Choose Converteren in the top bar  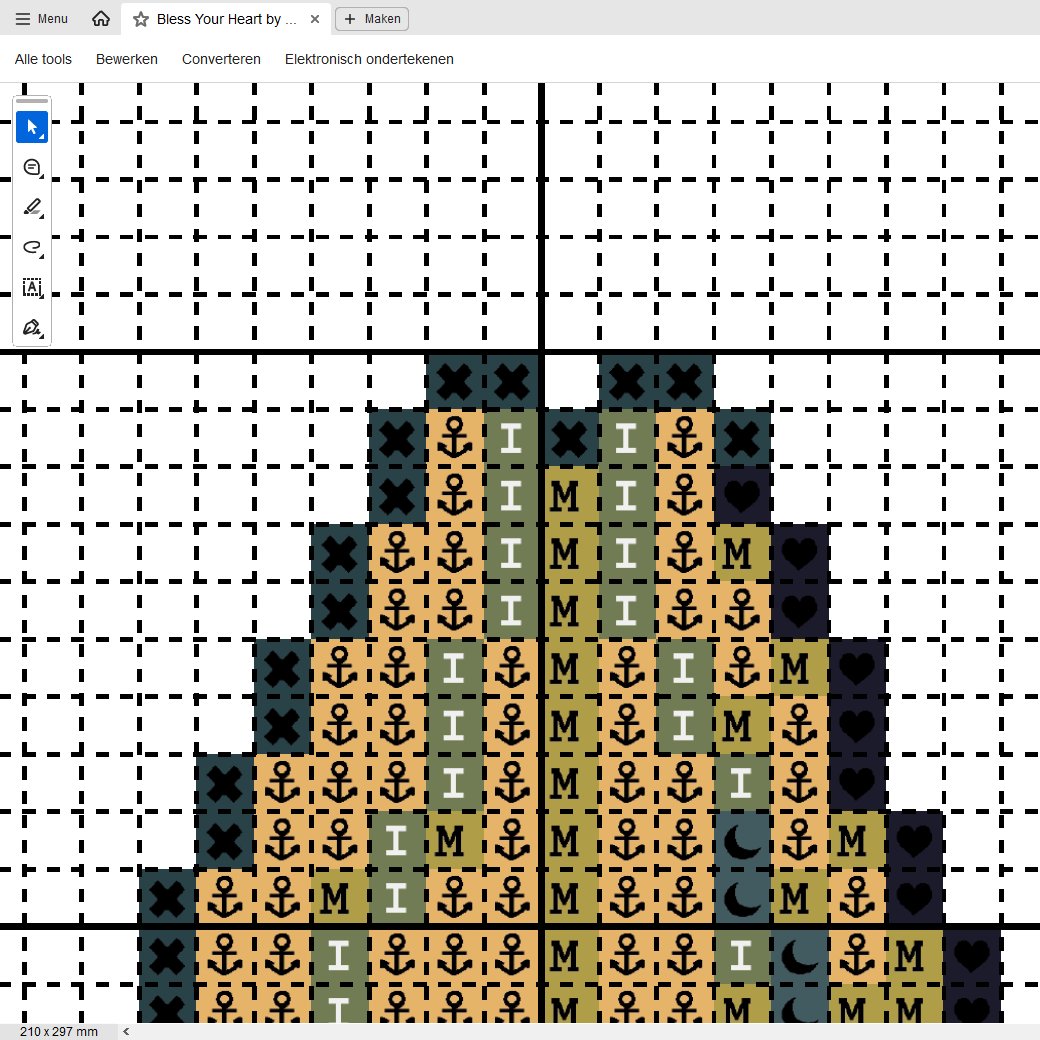pos(221,59)
